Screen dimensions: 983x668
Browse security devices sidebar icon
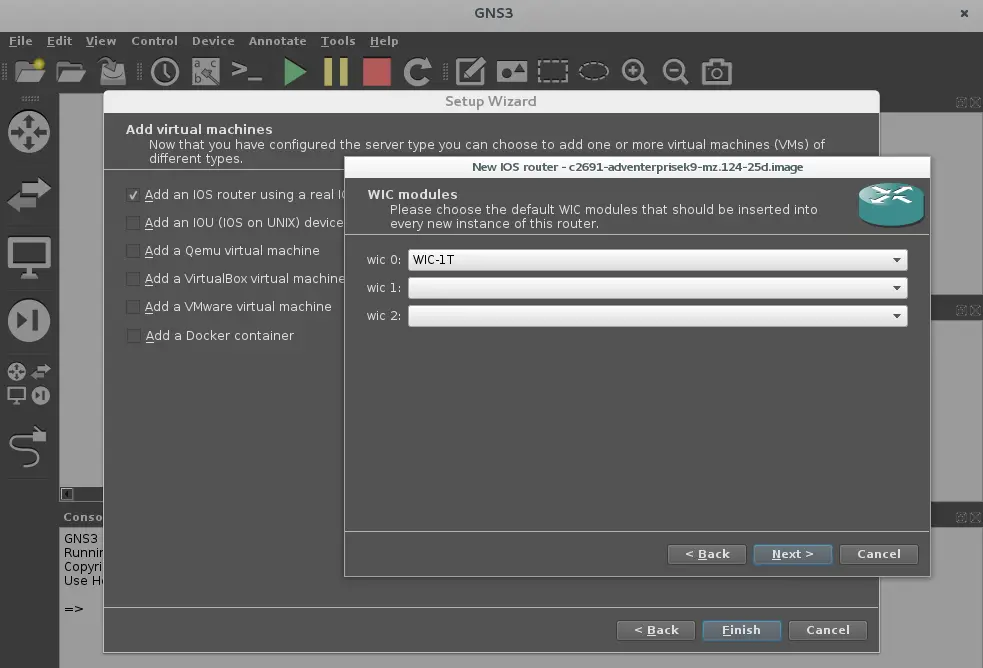coord(29,321)
